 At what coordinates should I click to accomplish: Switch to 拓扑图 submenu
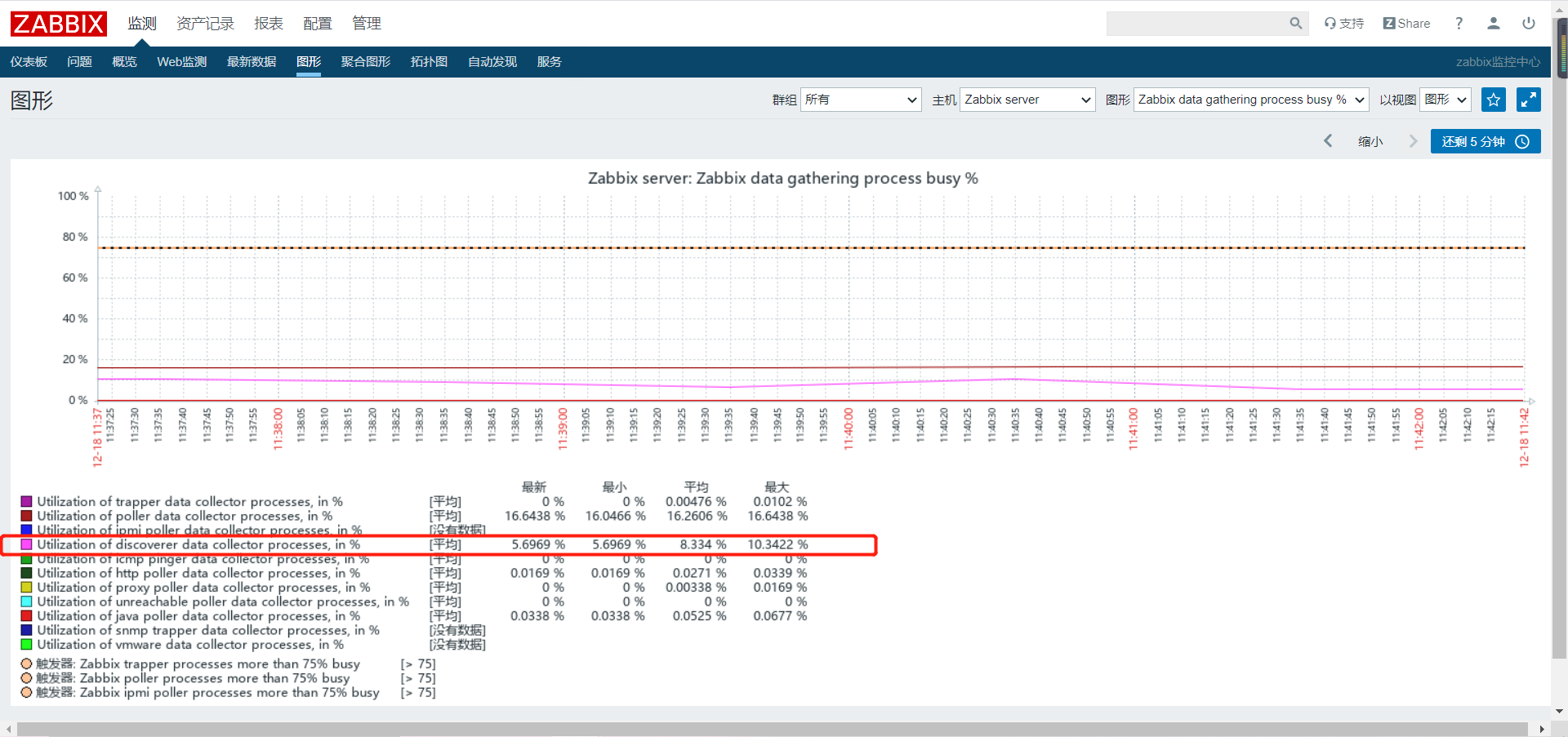tap(429, 62)
